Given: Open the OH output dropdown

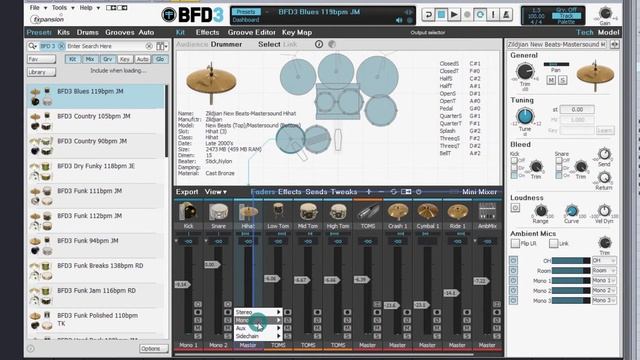Looking at the screenshot, I should coord(604,260).
